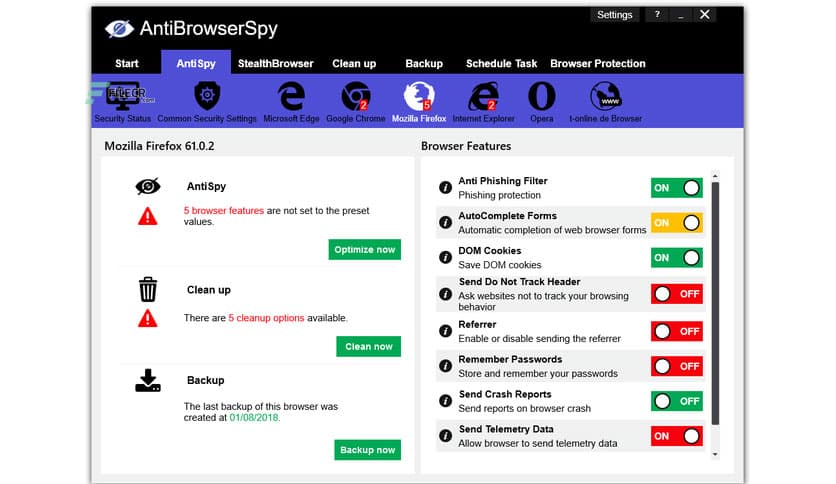
Task: Click the Browser Features scrollbar up arrow
Action: 715,176
